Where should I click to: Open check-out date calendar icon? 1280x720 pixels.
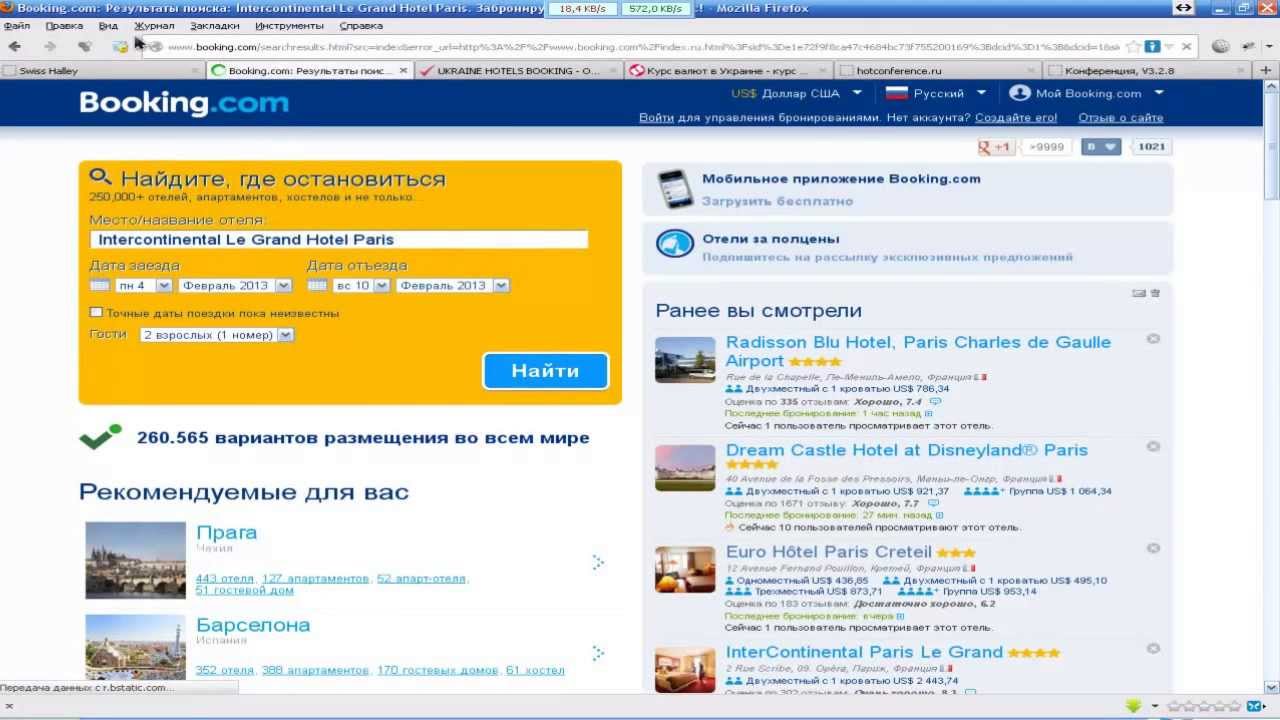(317, 286)
